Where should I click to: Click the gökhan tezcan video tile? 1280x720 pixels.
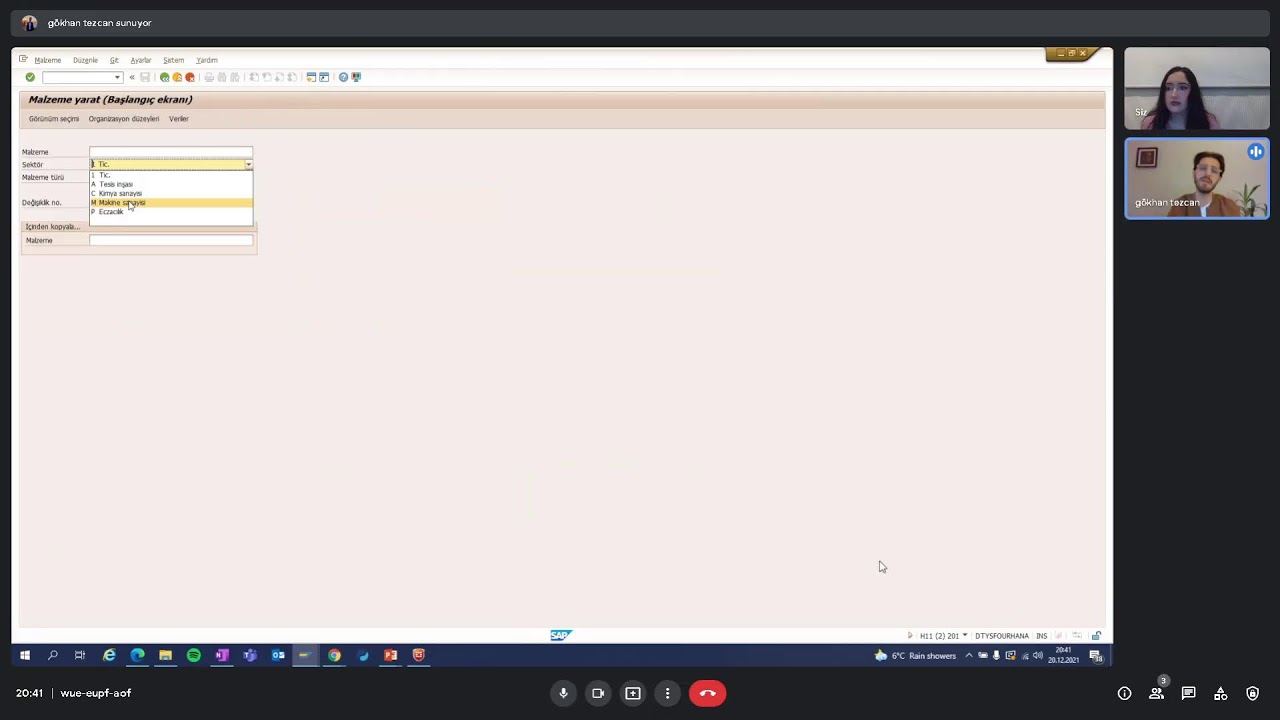[x=1197, y=178]
